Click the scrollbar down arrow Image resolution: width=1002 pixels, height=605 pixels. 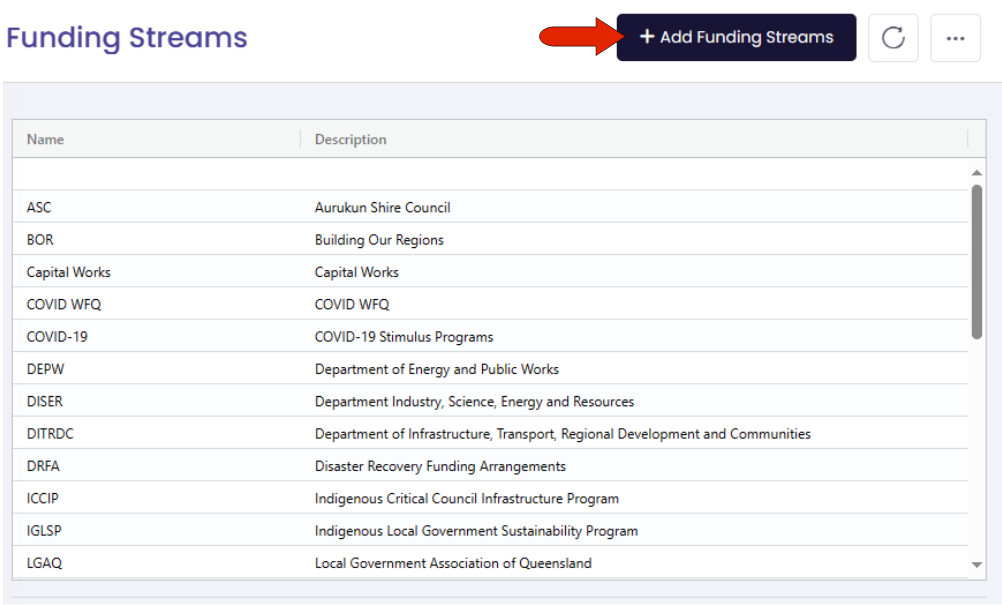coord(976,564)
